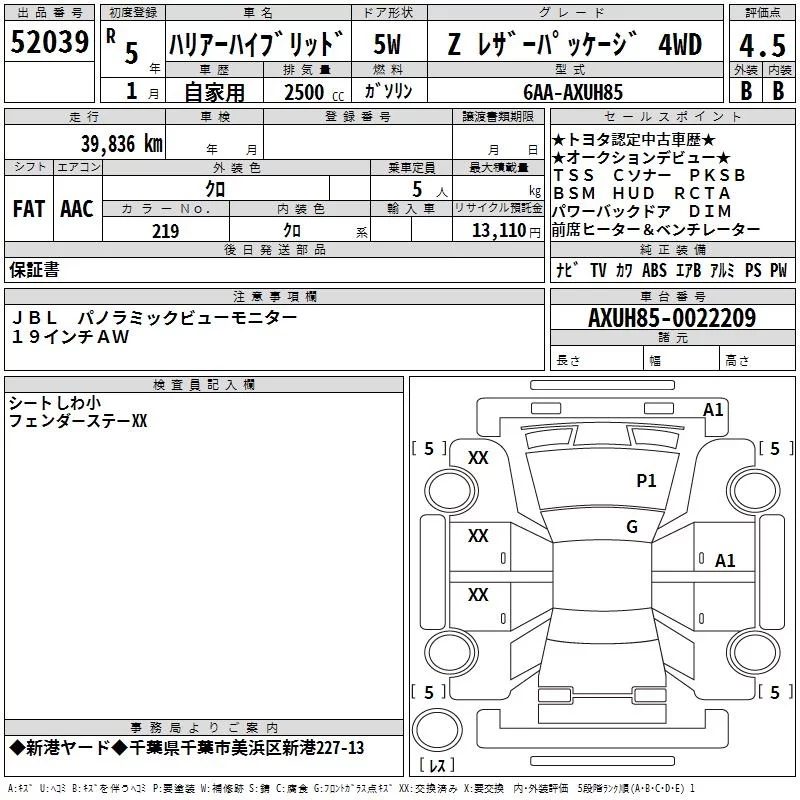
Task: Select the A1 mark on the car door
Action: point(725,561)
